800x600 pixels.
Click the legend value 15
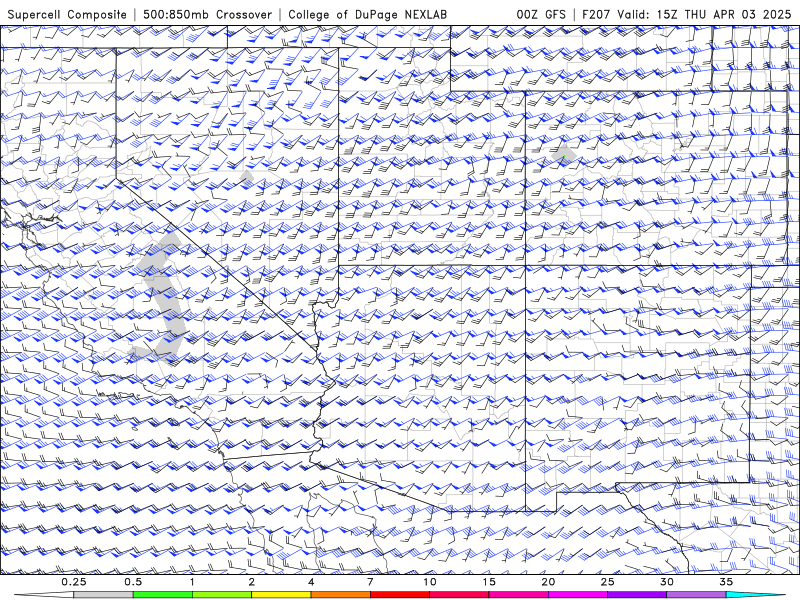click(x=489, y=582)
